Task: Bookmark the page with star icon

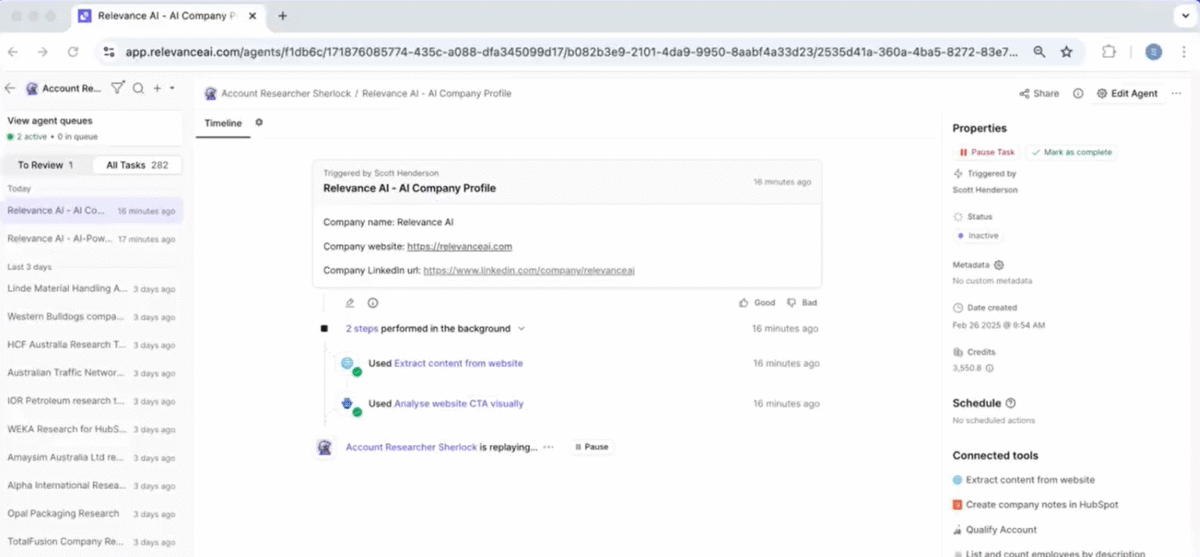Action: coord(1067,52)
